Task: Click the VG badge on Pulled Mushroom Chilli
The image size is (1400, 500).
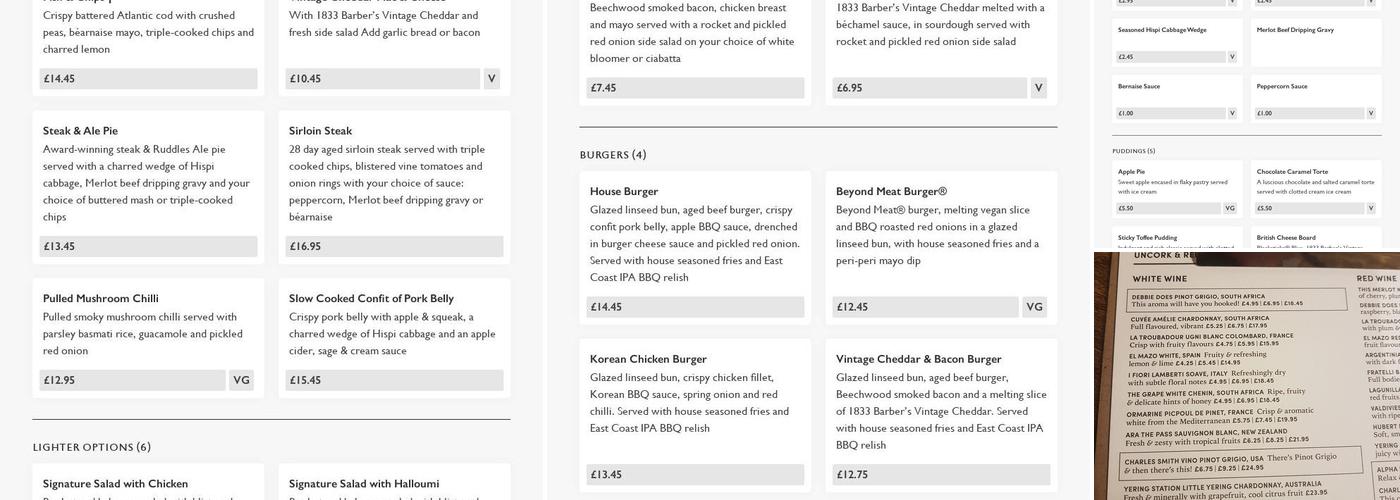Action: click(x=241, y=380)
